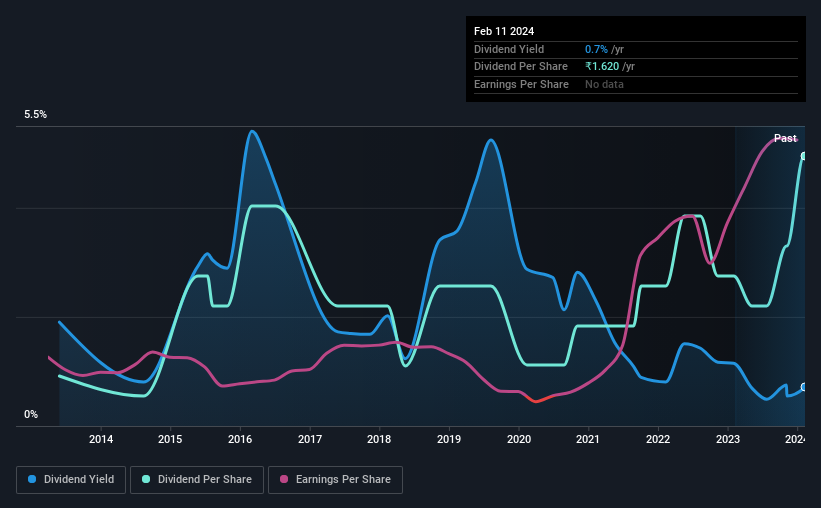The image size is (821, 508).
Task: Click the Dividend Yield endpoint marker
Action: pyautogui.click(x=804, y=388)
